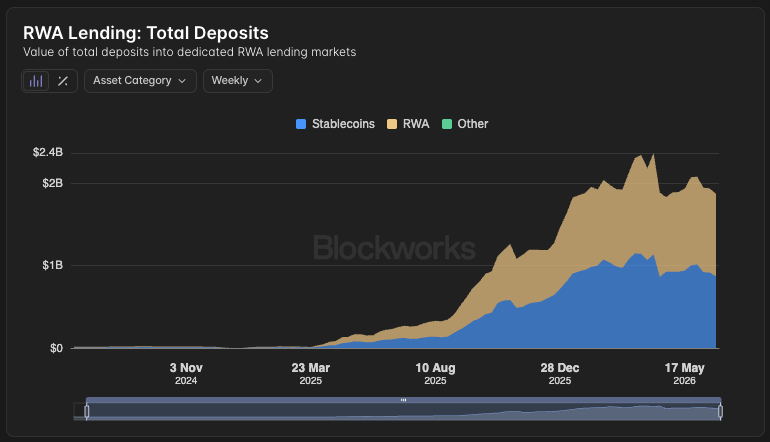This screenshot has width=770, height=442.
Task: Click the "RWA Lending: Total Deposits" title
Action: click(x=146, y=33)
